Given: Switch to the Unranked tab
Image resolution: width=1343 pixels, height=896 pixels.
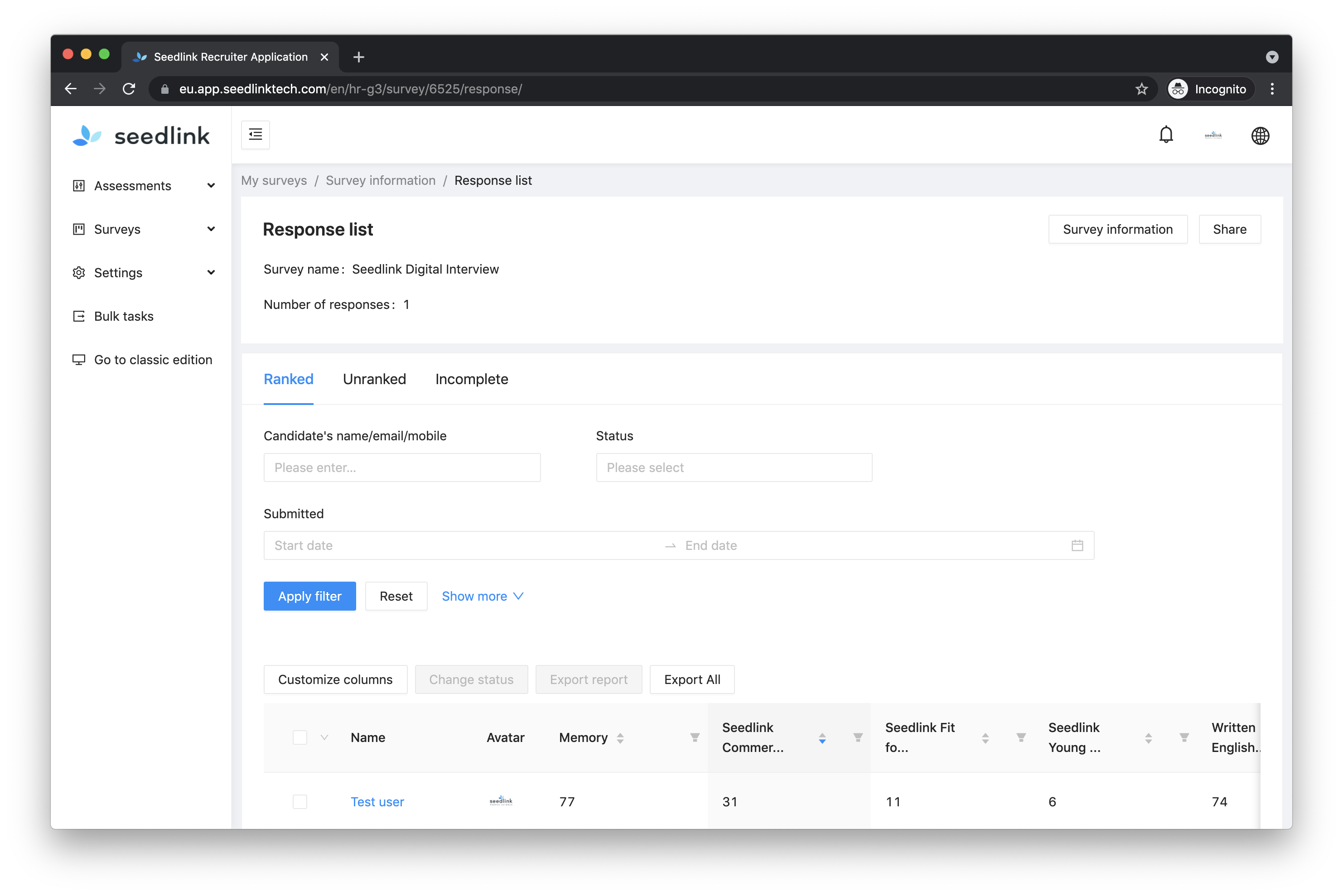Looking at the screenshot, I should (x=374, y=379).
